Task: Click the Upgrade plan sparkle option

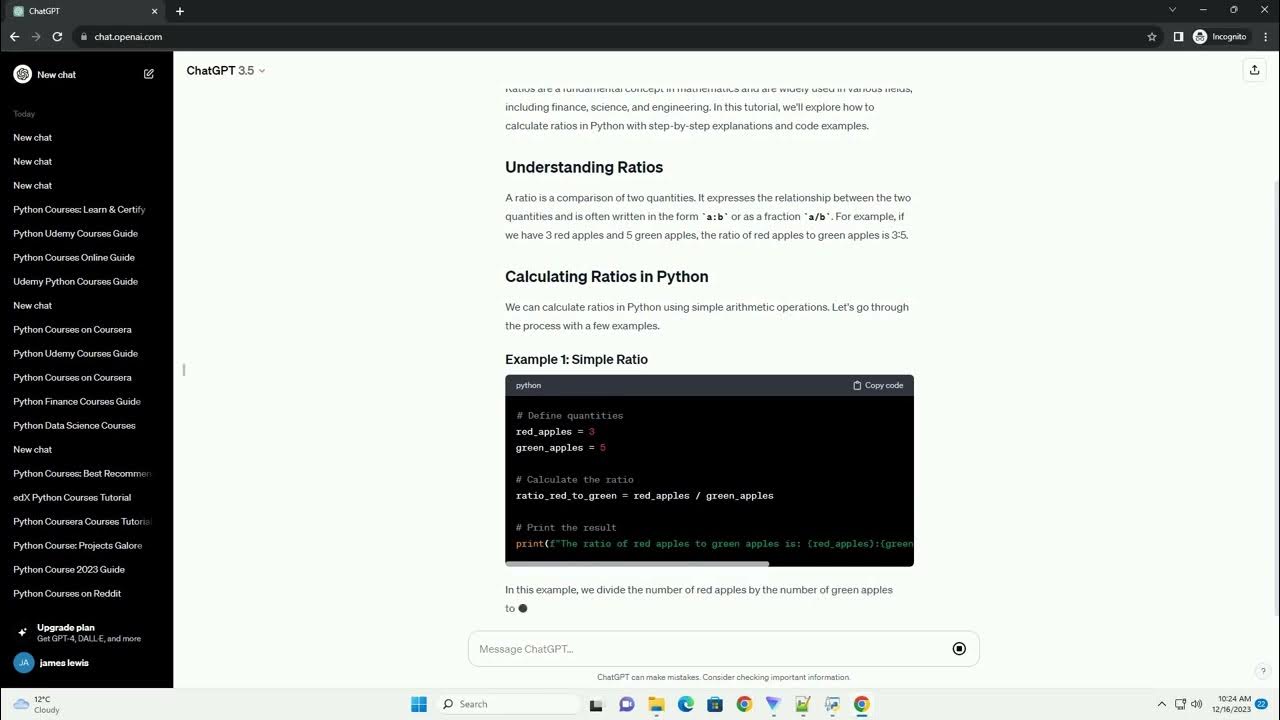Action: point(86,633)
